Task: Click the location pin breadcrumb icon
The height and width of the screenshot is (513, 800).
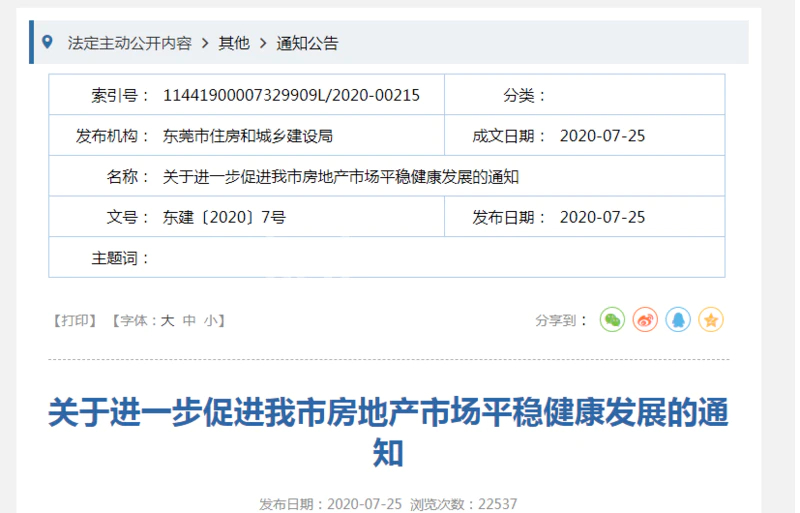Action: [47, 43]
